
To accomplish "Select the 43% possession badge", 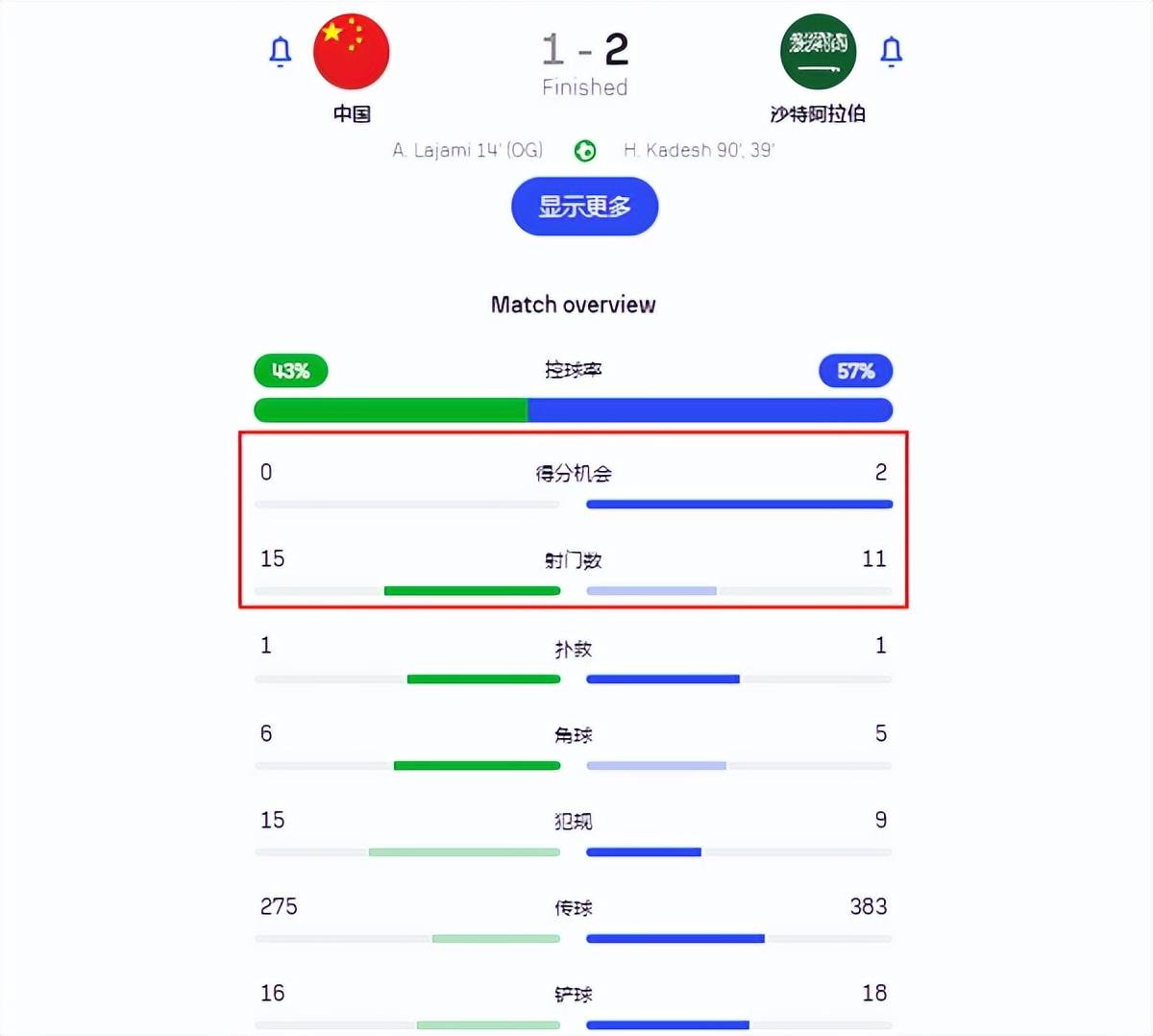I will click(291, 371).
